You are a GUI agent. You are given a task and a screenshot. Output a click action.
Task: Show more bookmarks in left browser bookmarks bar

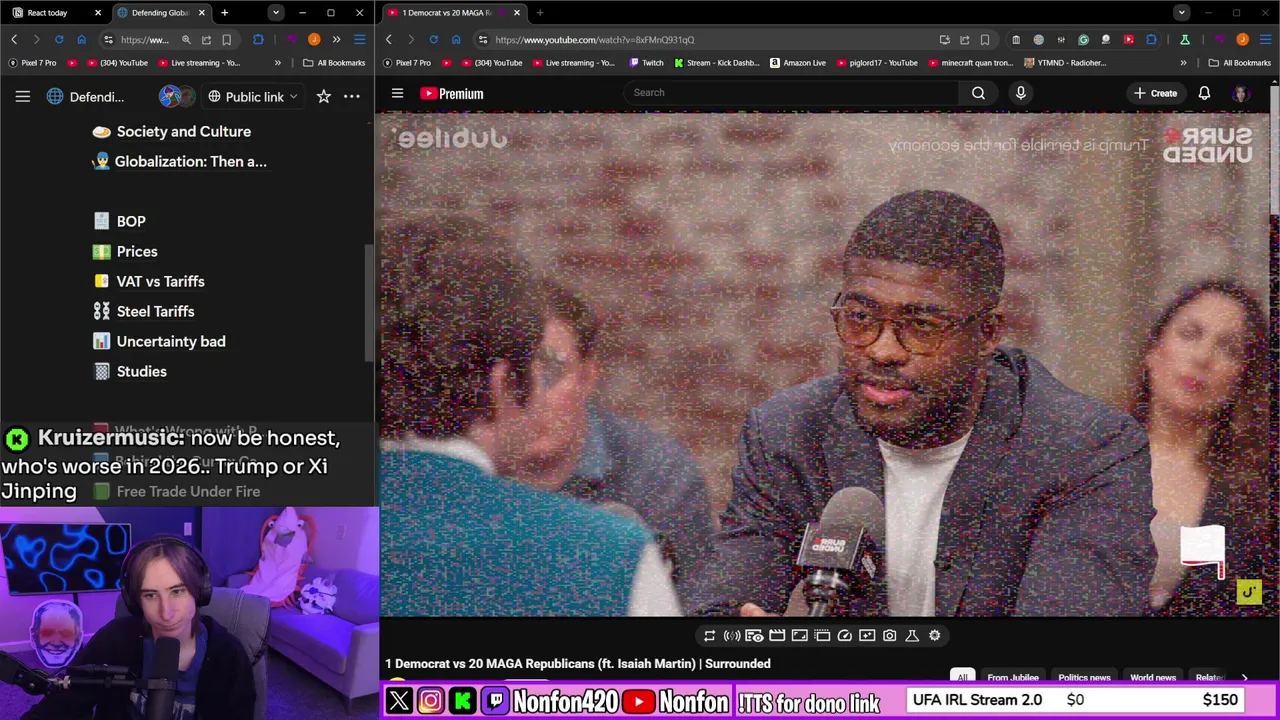pyautogui.click(x=278, y=63)
